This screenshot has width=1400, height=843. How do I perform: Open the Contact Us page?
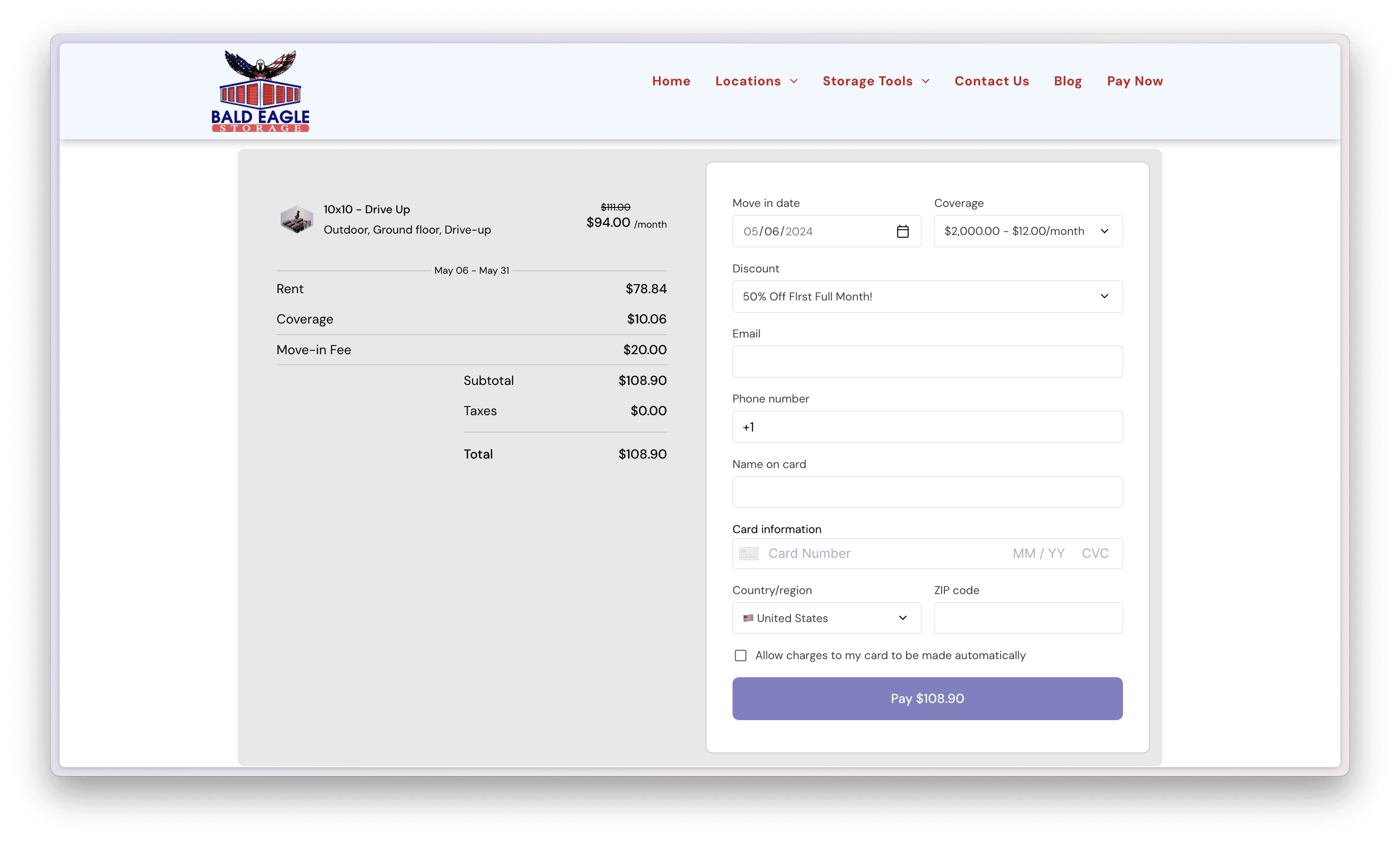tap(991, 81)
